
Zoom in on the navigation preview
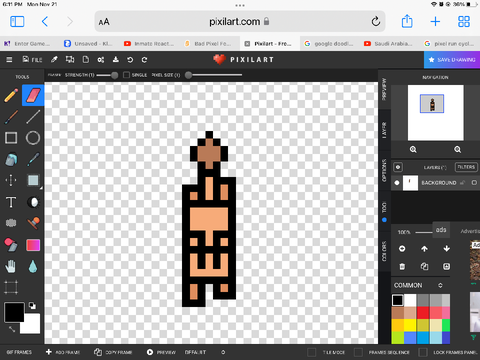[413, 149]
